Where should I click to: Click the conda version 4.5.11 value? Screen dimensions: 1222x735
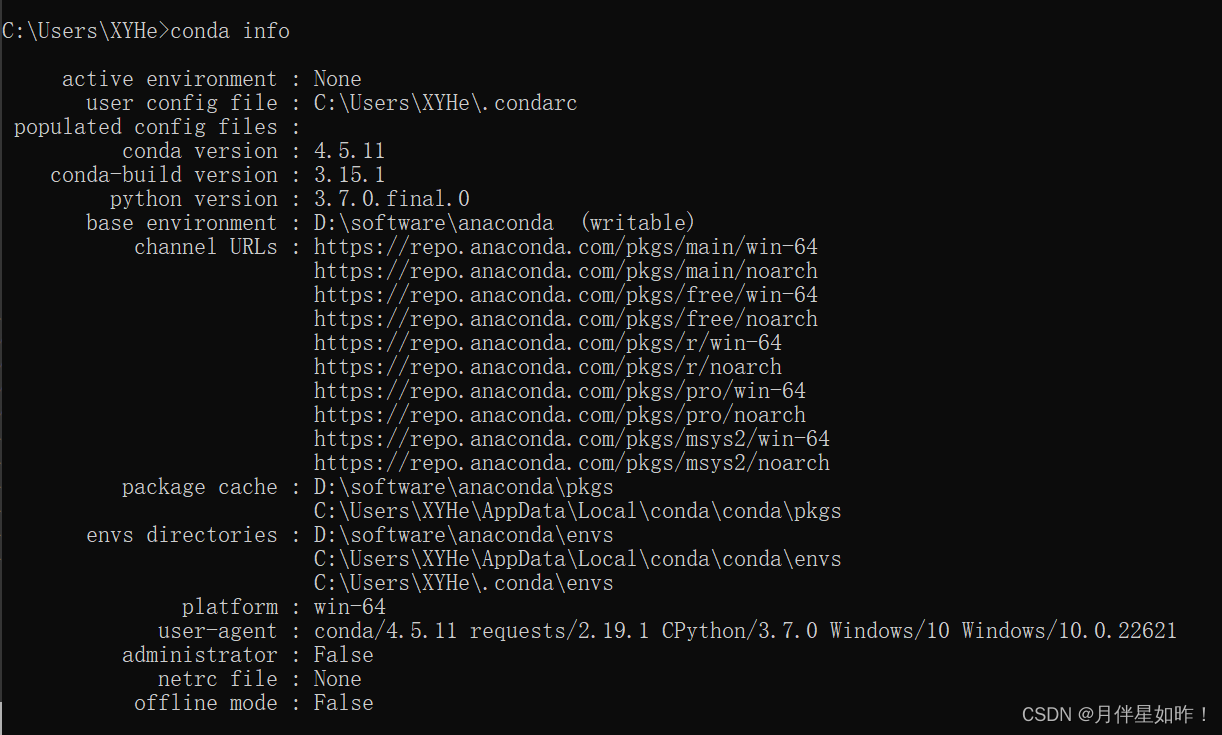pos(349,151)
